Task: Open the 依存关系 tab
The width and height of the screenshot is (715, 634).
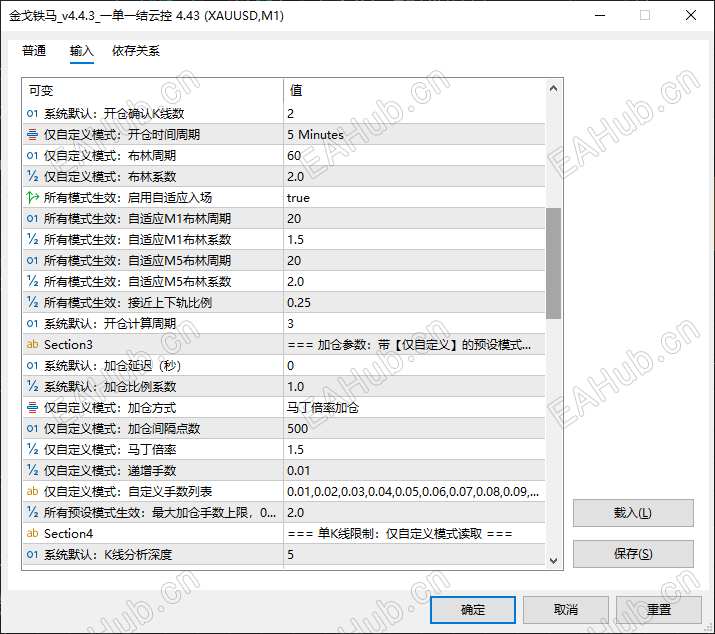Action: [136, 51]
